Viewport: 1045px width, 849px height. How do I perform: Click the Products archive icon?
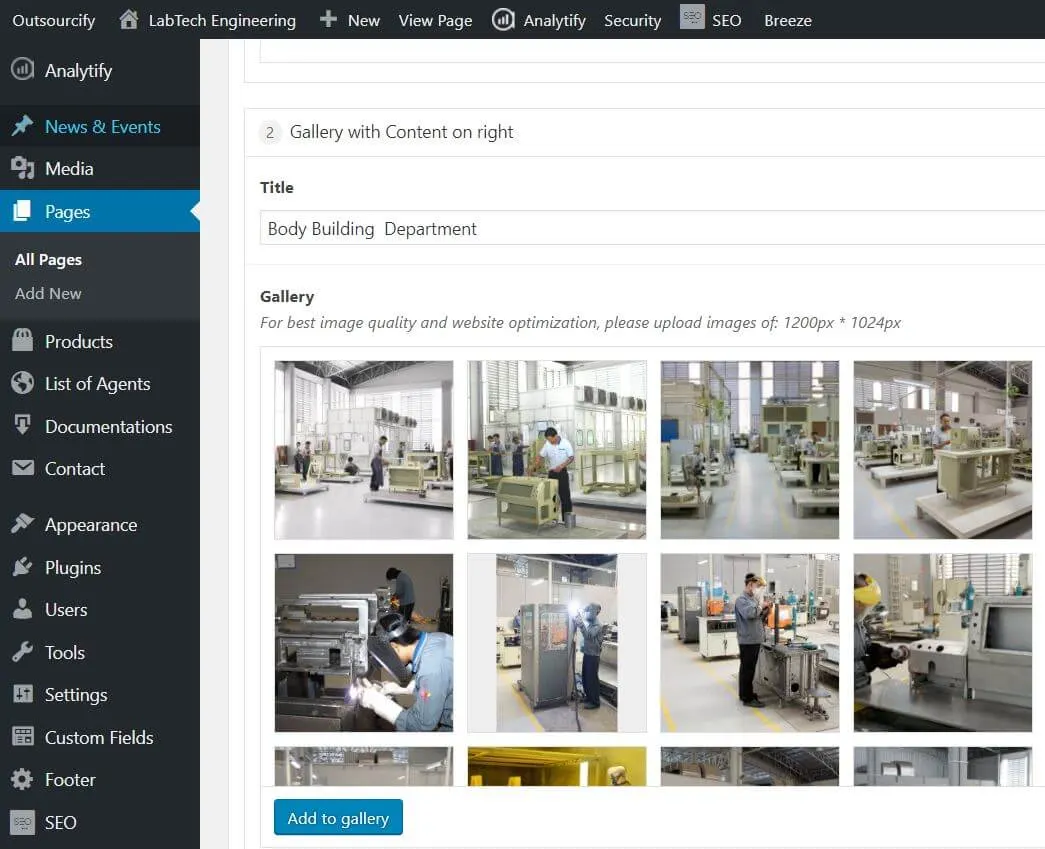(x=22, y=341)
